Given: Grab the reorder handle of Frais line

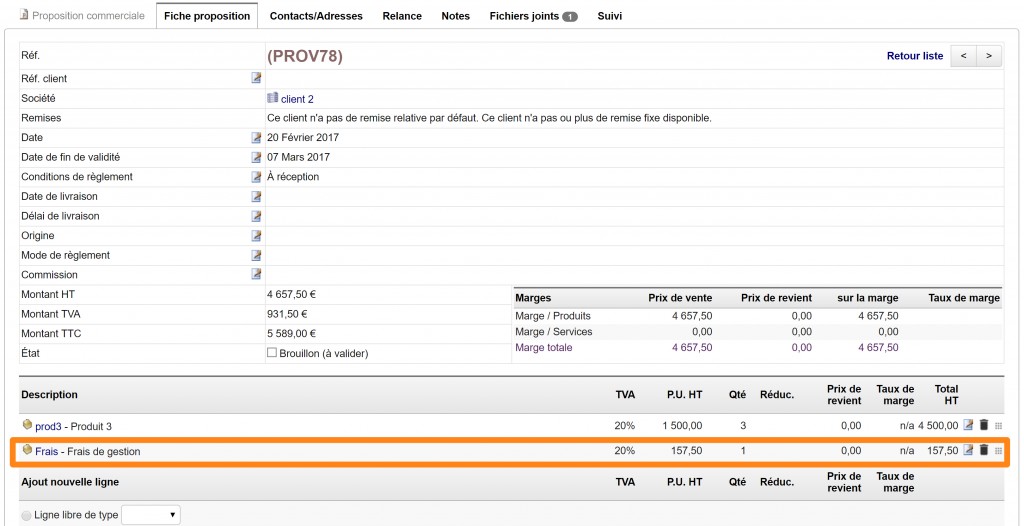Looking at the screenshot, I should [x=999, y=451].
